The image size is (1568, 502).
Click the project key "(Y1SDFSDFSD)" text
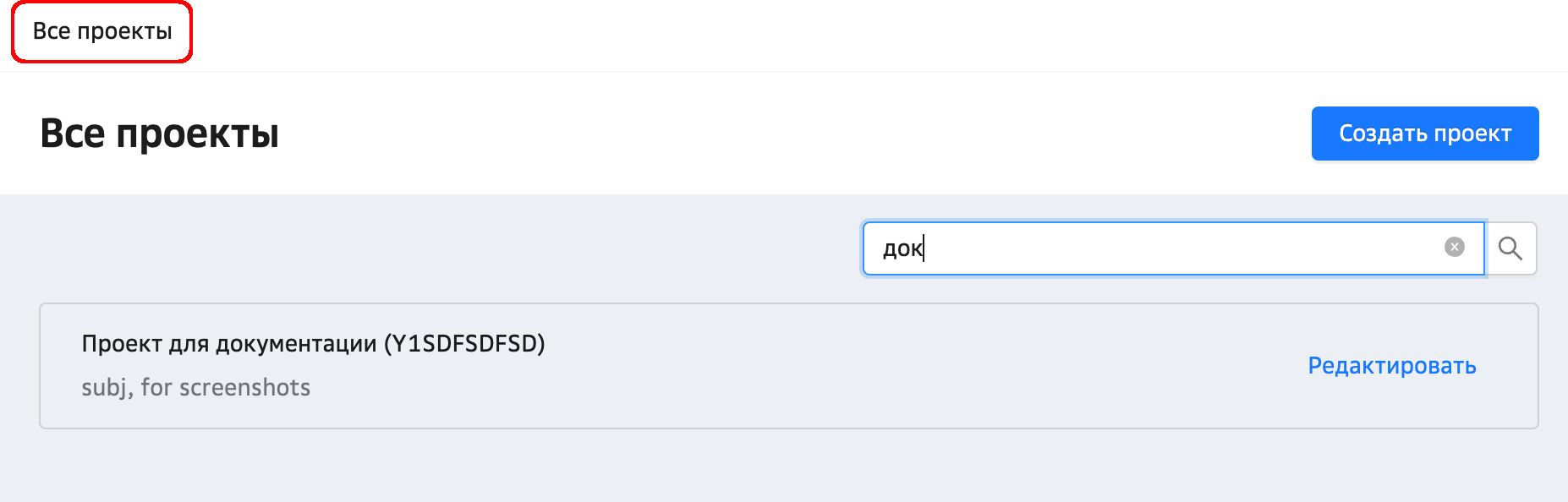(x=464, y=344)
